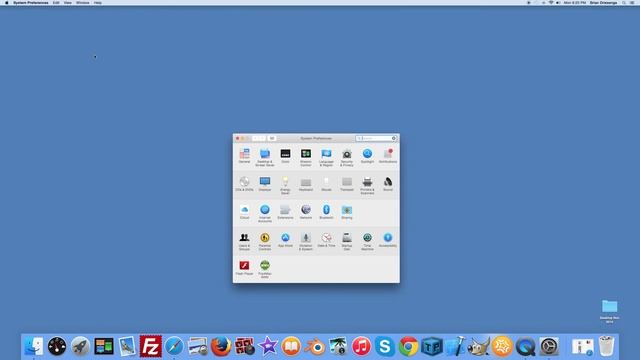Click the forward arrow in System Preferences toolbar
The width and height of the screenshot is (640, 360).
click(x=262, y=138)
